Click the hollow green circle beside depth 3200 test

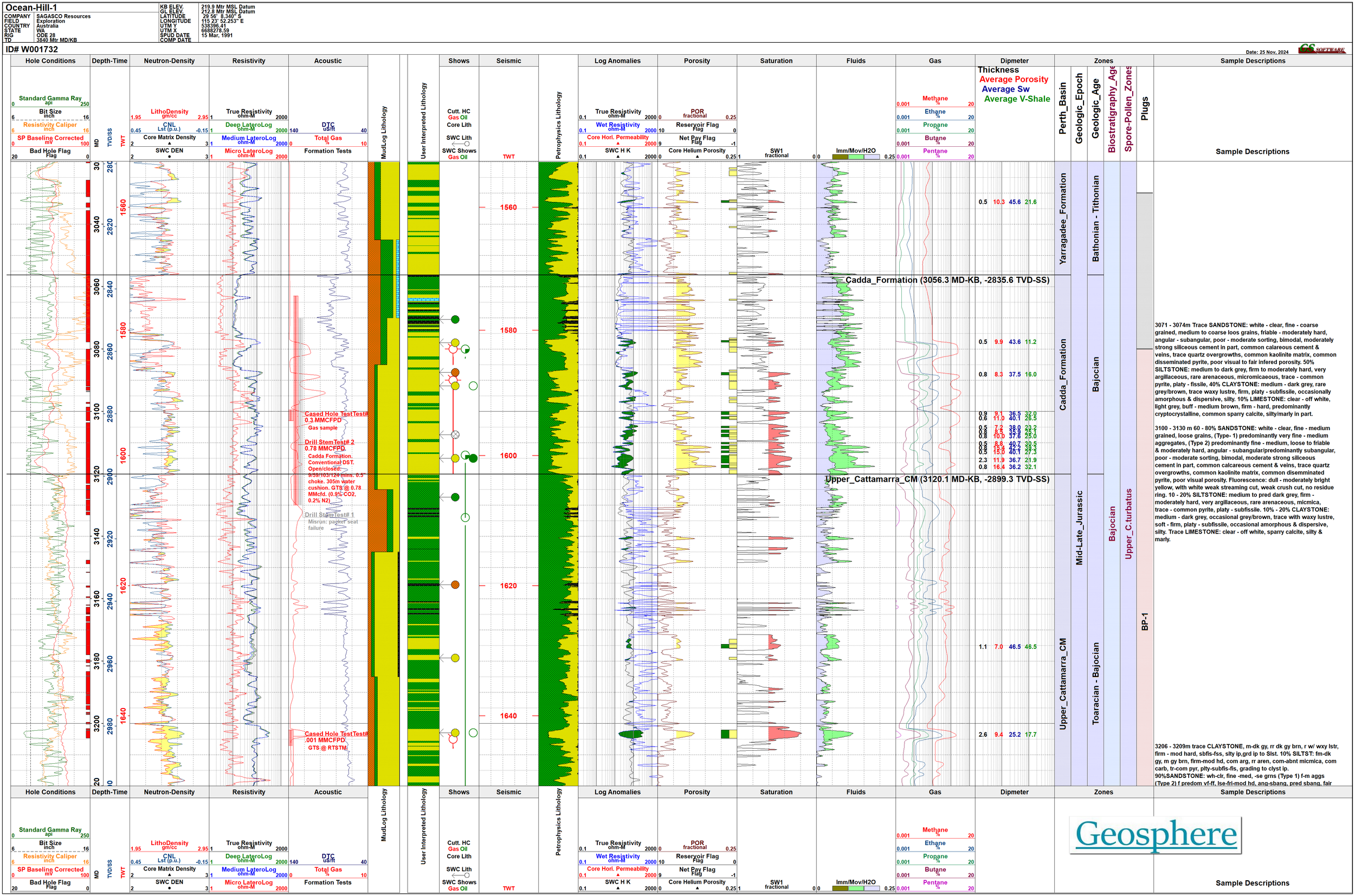point(473,732)
